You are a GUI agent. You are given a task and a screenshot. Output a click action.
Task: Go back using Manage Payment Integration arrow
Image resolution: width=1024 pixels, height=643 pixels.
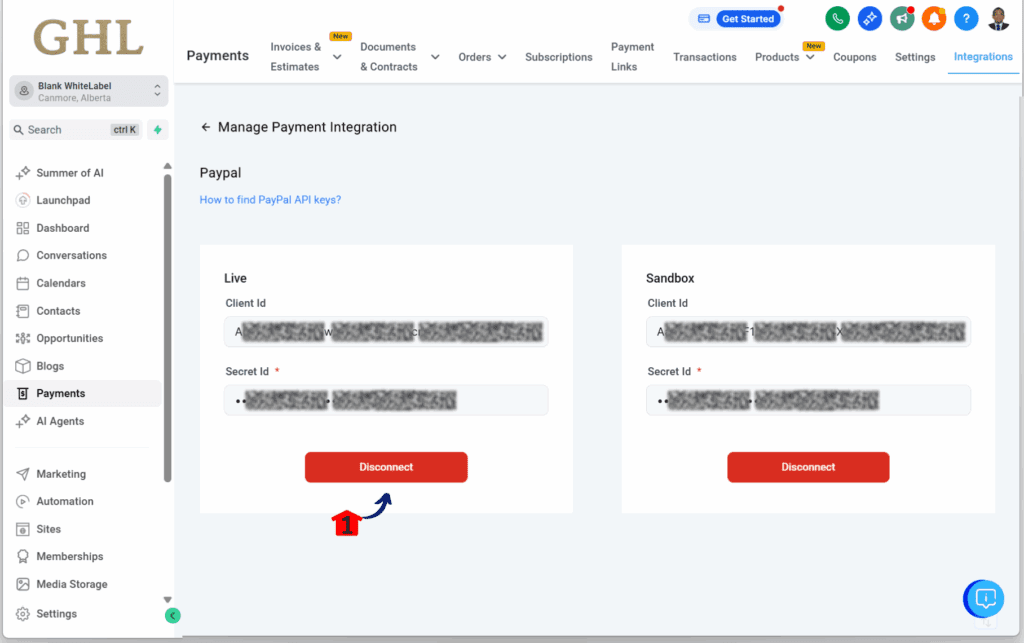pyautogui.click(x=206, y=127)
